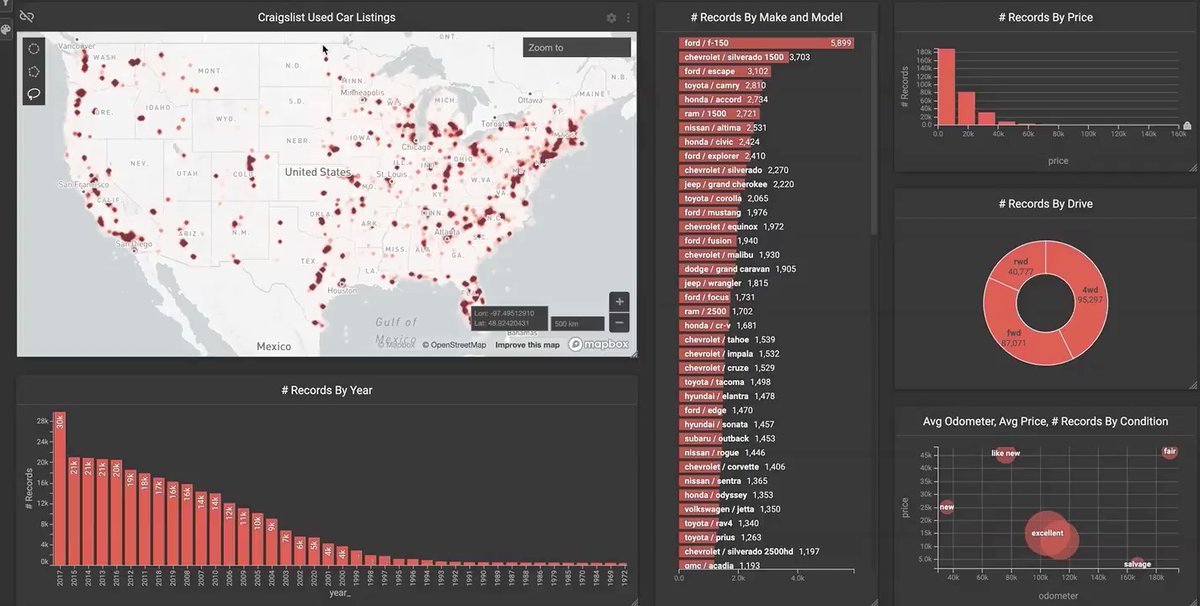Activate the lasso selection tool on map
Image resolution: width=1200 pixels, height=606 pixels.
point(34,94)
